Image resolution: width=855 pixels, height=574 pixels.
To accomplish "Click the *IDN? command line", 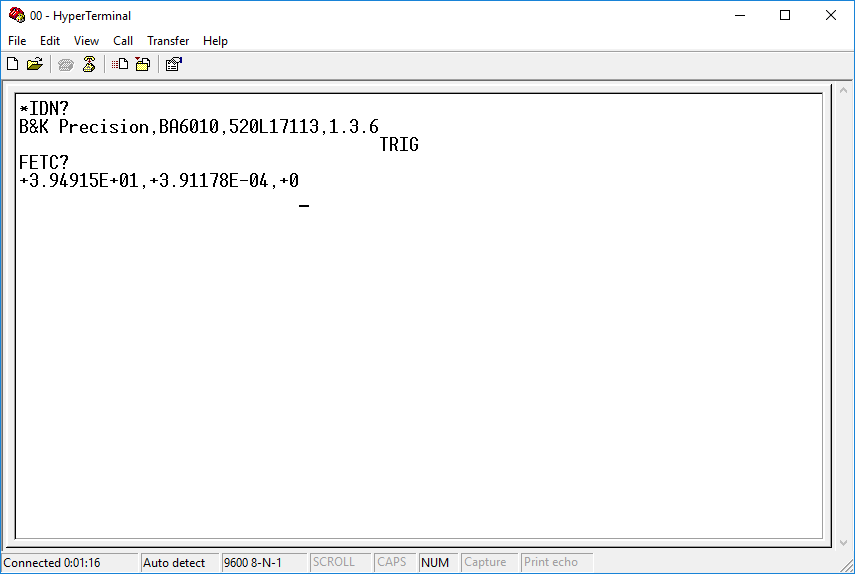I will (x=44, y=108).
